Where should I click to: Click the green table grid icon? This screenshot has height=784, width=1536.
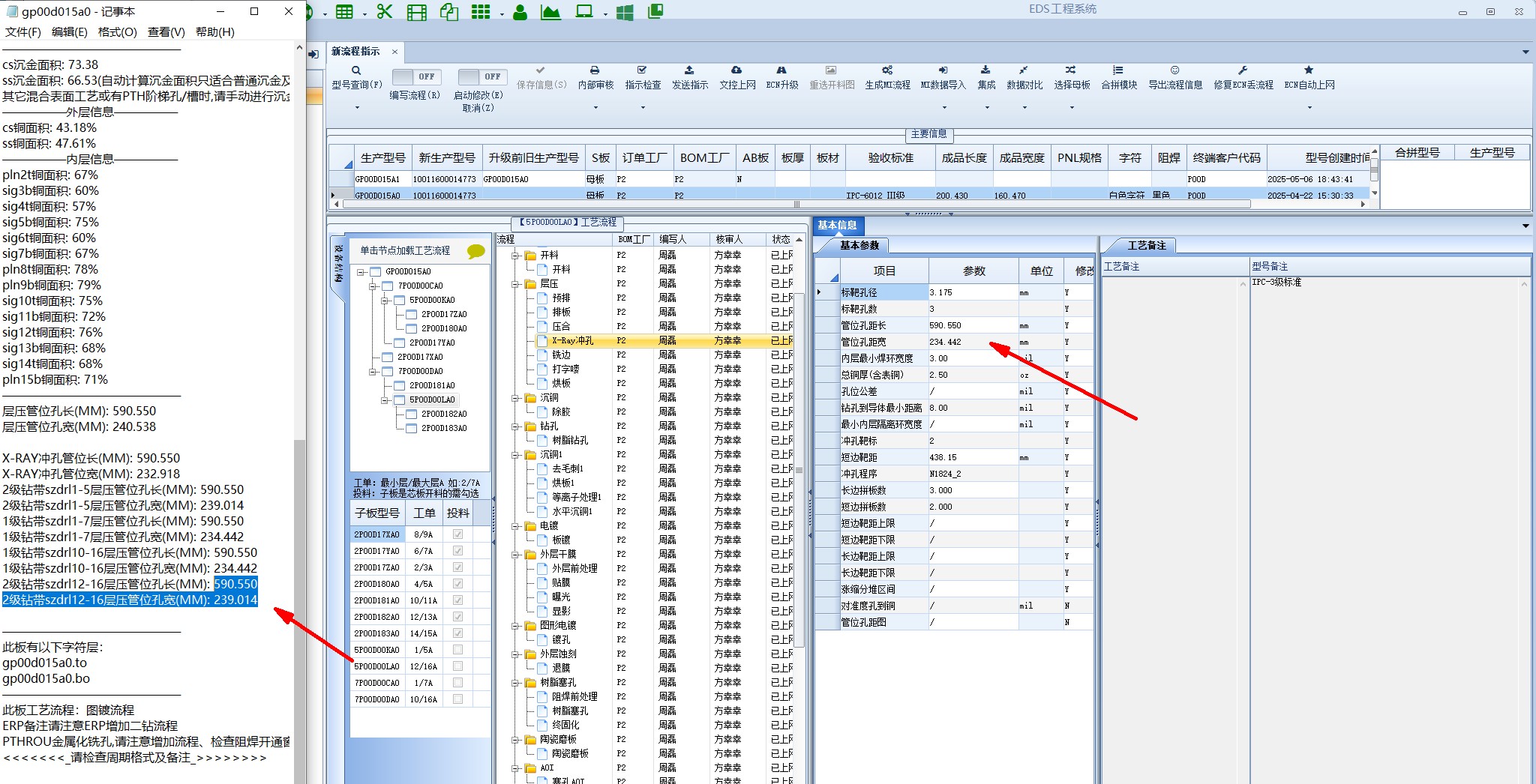pos(344,11)
